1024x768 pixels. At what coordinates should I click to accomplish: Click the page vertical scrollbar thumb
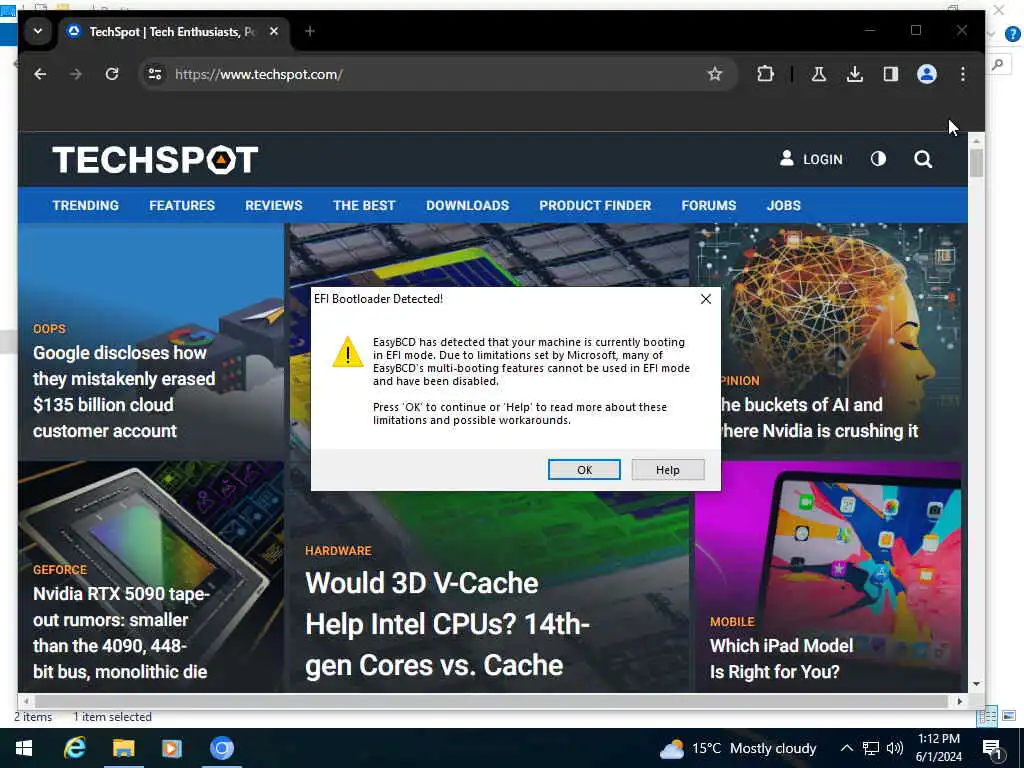pos(976,163)
